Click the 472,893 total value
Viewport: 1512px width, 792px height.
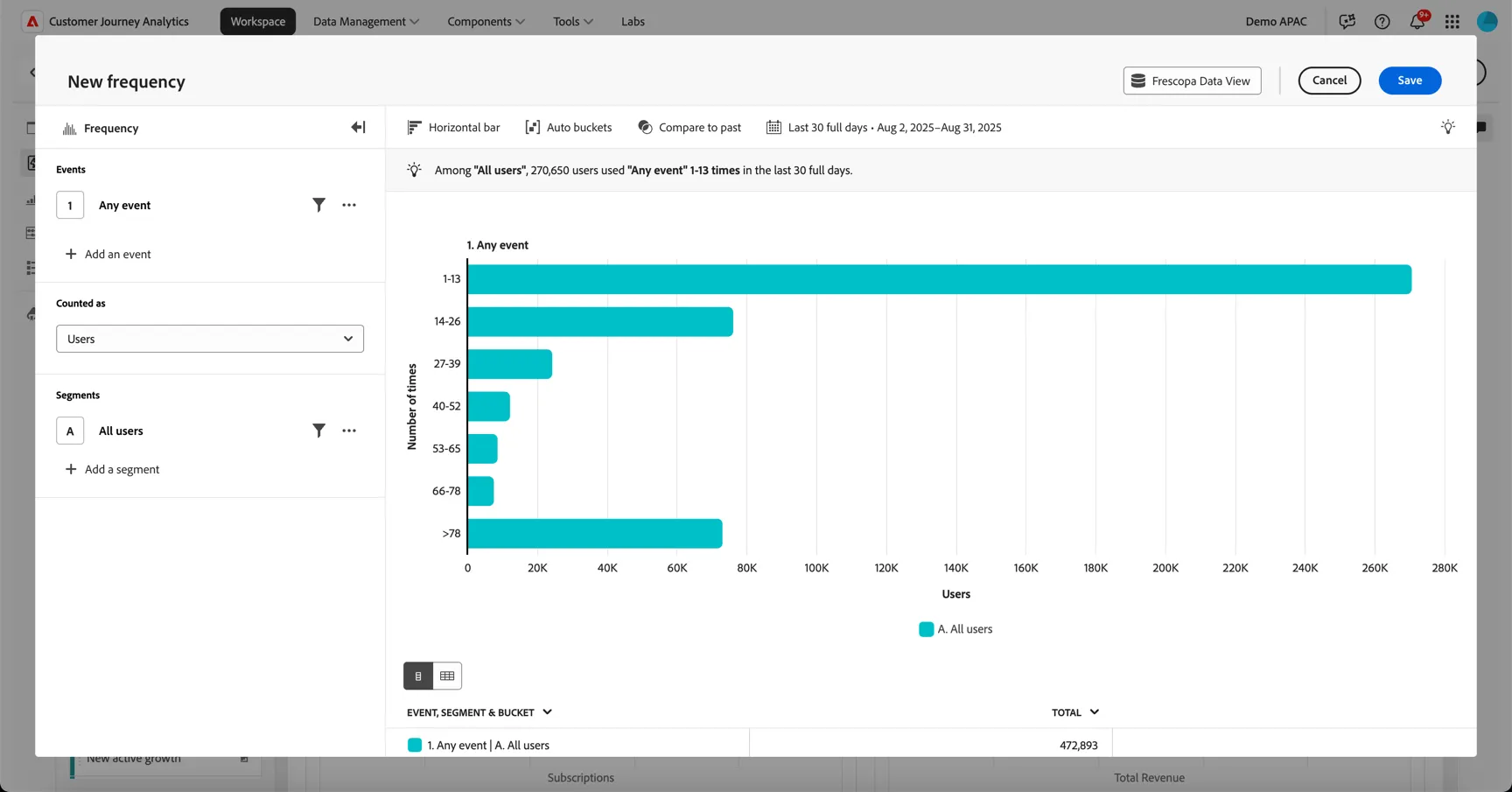click(1078, 746)
